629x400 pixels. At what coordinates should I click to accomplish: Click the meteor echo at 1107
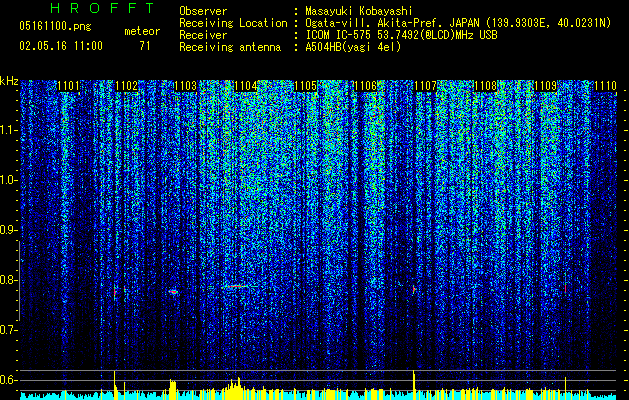(x=414, y=289)
